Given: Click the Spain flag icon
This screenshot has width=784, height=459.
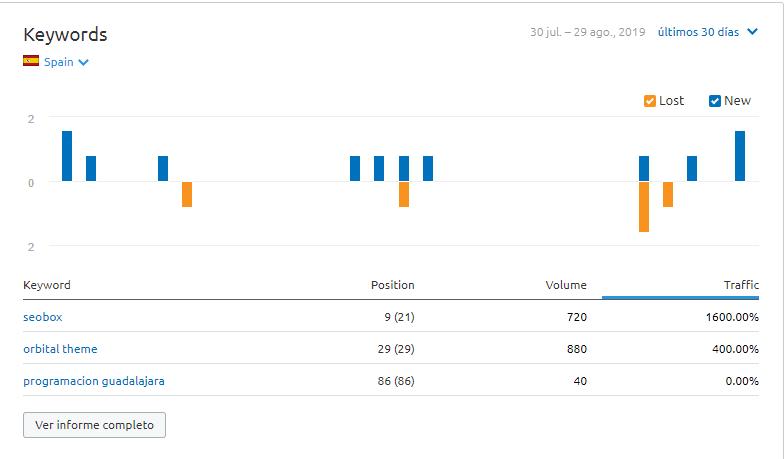Looking at the screenshot, I should (31, 61).
